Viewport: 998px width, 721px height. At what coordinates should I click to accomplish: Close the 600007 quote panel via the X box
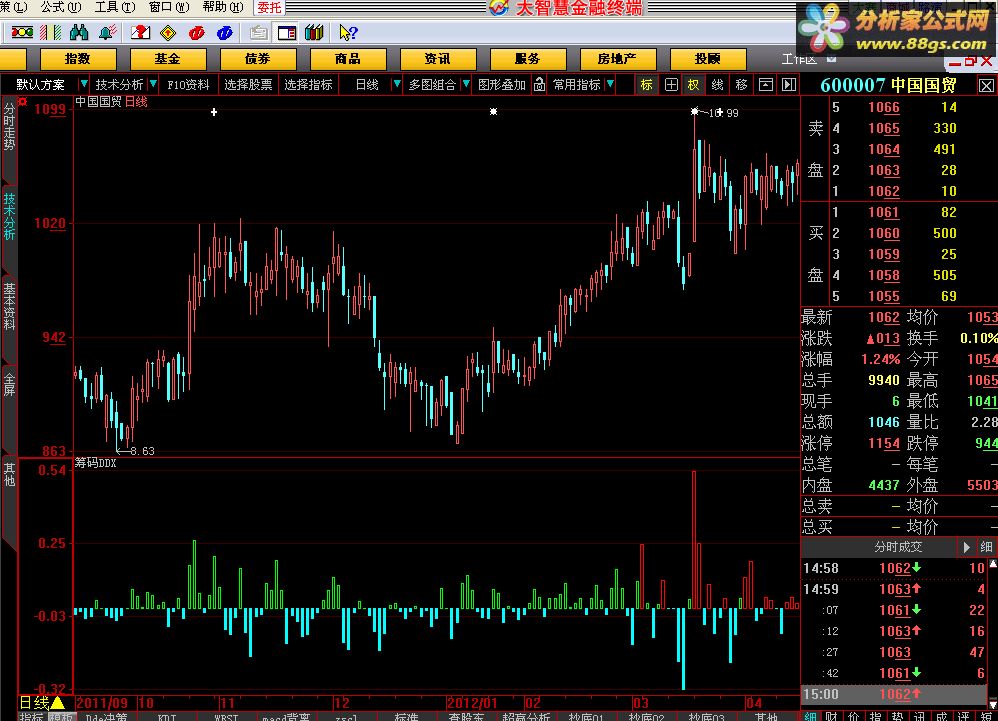986,86
